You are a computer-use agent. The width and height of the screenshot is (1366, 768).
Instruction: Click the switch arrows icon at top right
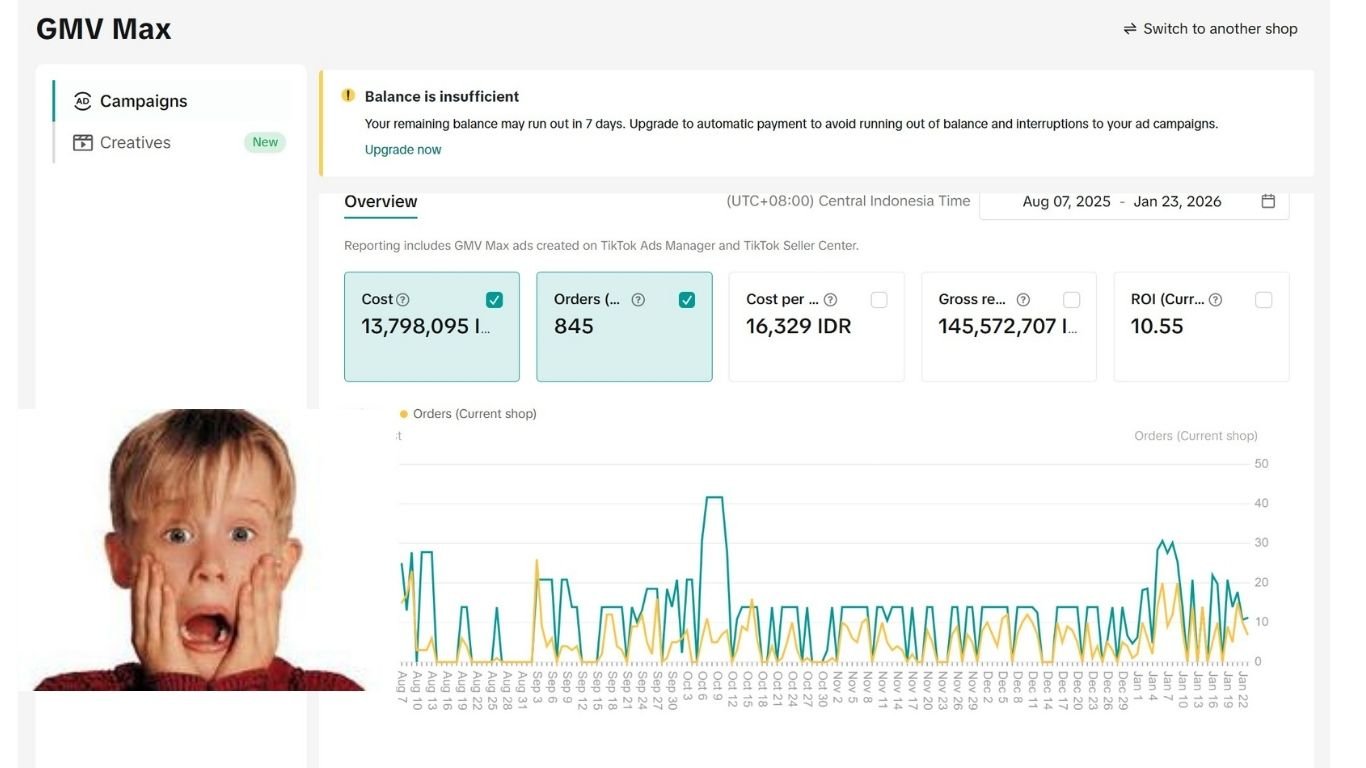(1130, 29)
